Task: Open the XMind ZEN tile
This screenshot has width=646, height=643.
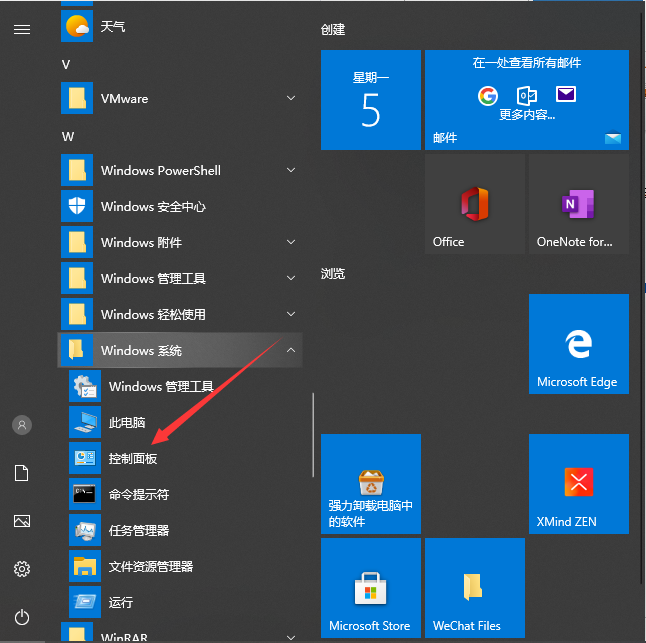Action: click(x=578, y=484)
